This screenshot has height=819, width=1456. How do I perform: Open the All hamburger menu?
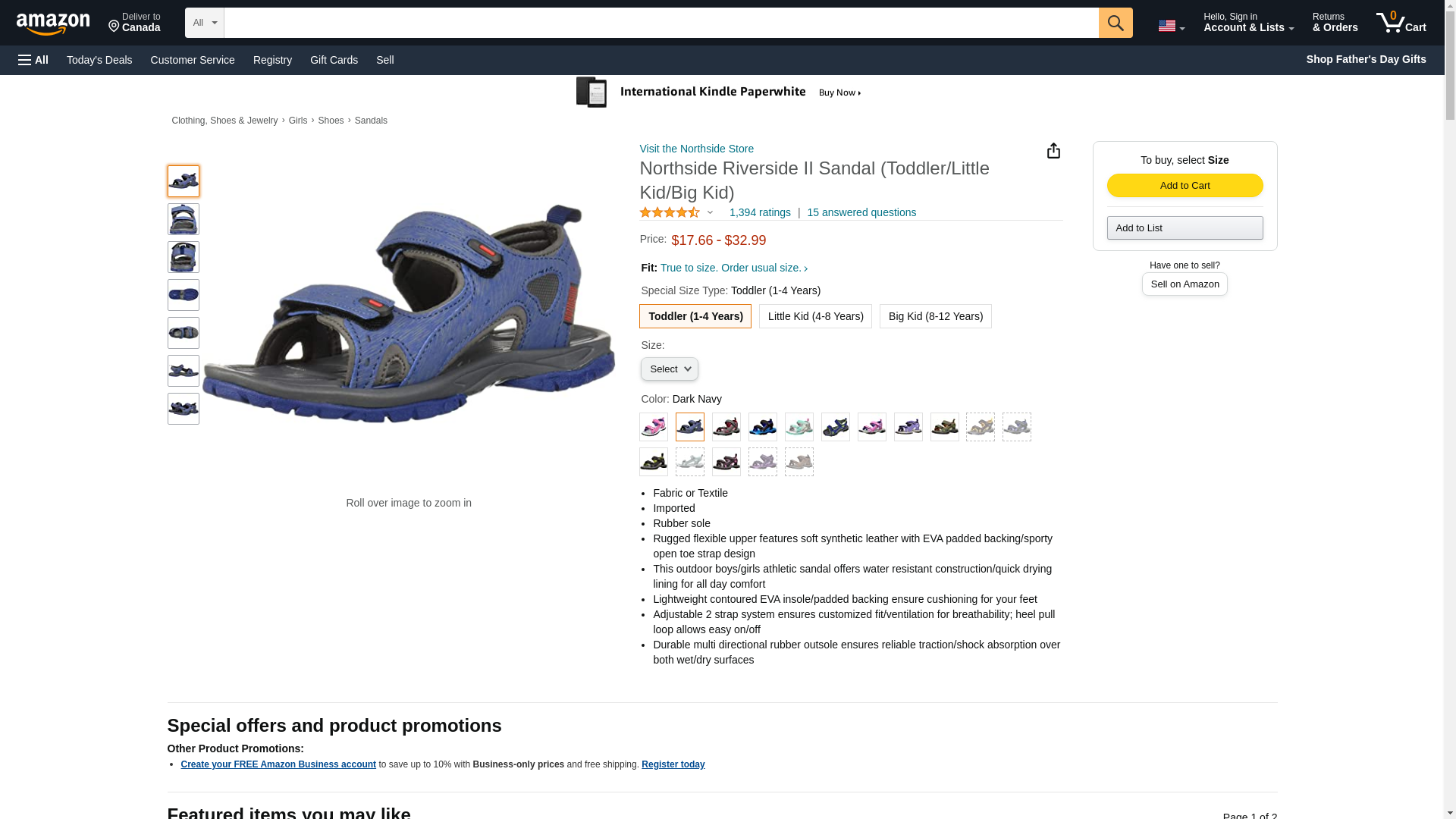point(33,60)
